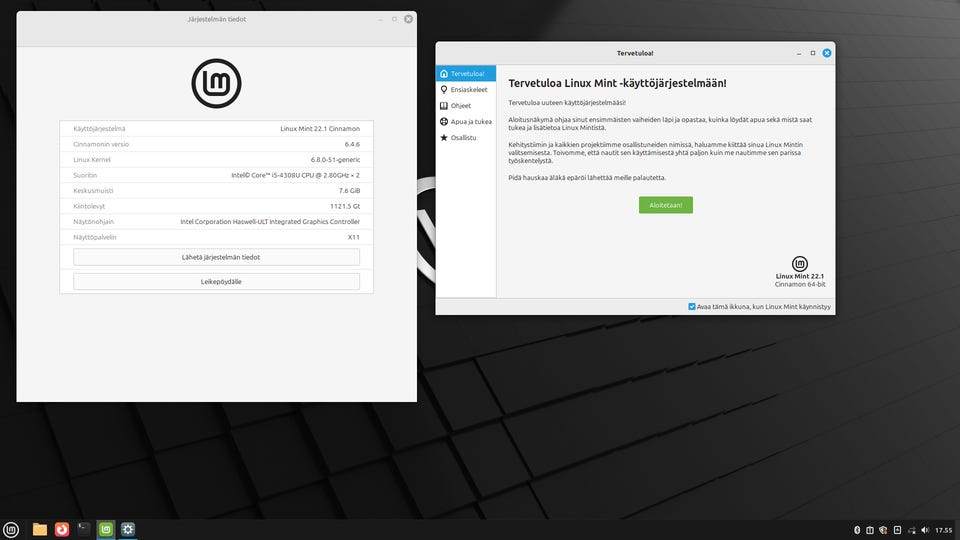Click the memory value 7.6 GiB
This screenshot has width=960, height=540.
(350, 190)
